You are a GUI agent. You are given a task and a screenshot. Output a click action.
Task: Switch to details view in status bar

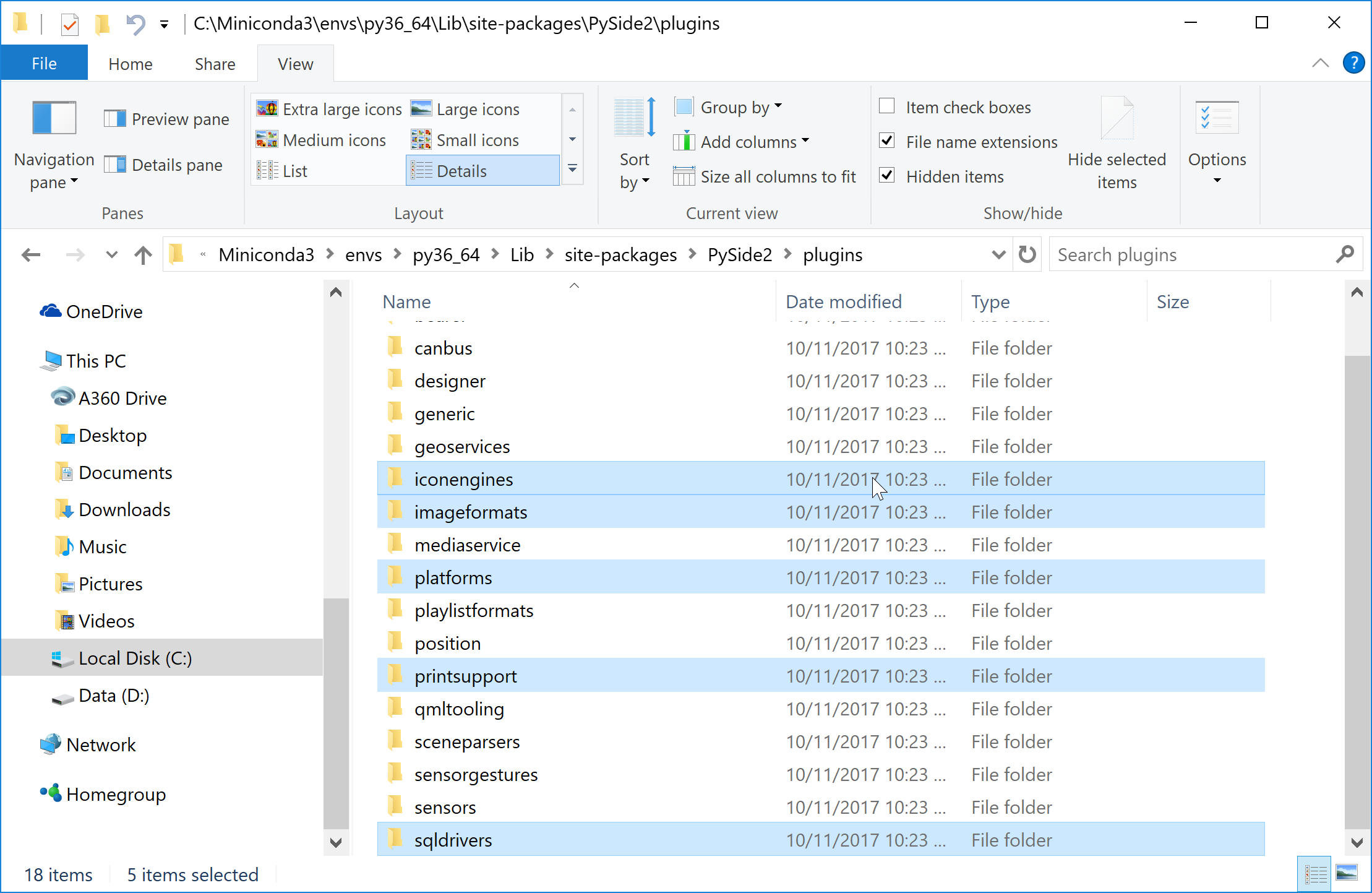(x=1314, y=874)
